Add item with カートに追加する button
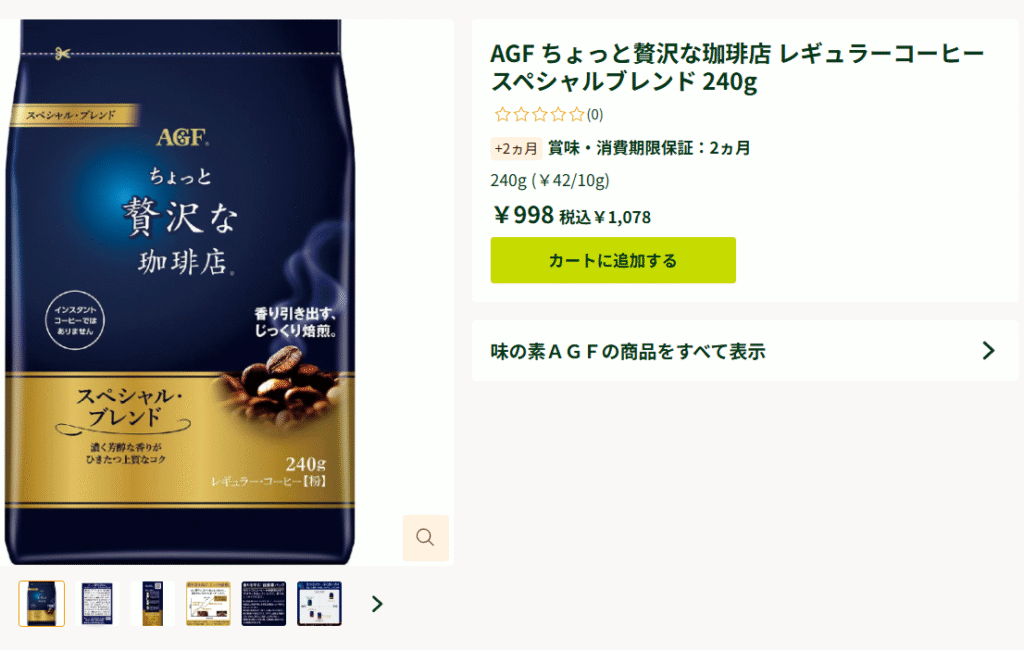This screenshot has height=650, width=1024. pyautogui.click(x=613, y=260)
